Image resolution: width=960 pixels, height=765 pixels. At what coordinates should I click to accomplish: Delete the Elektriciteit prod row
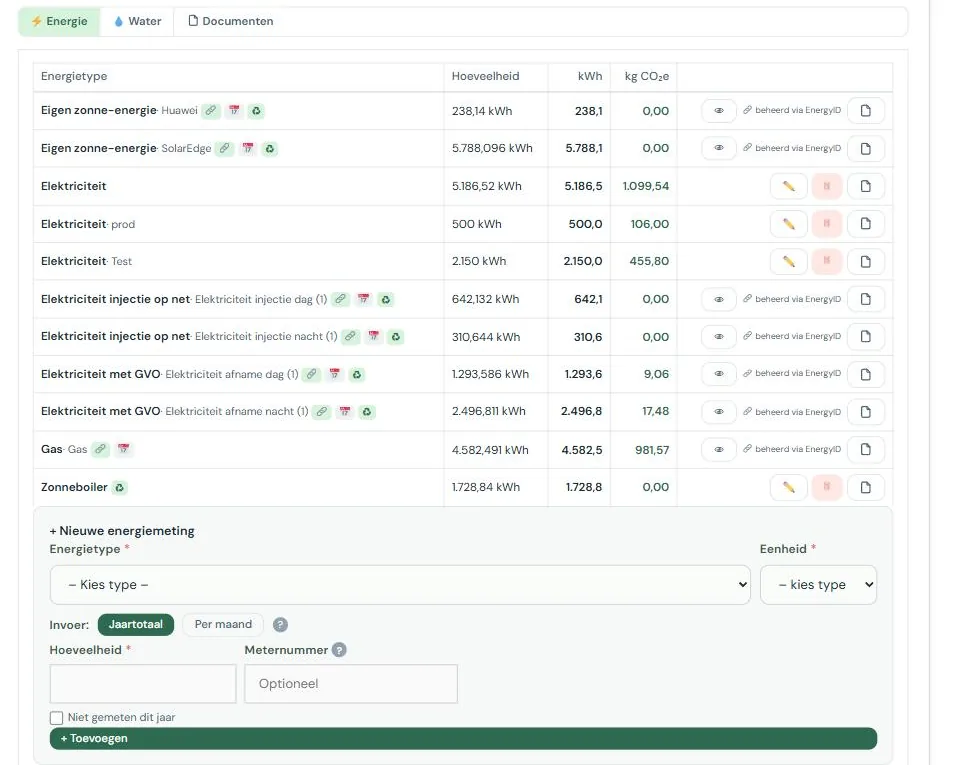827,224
